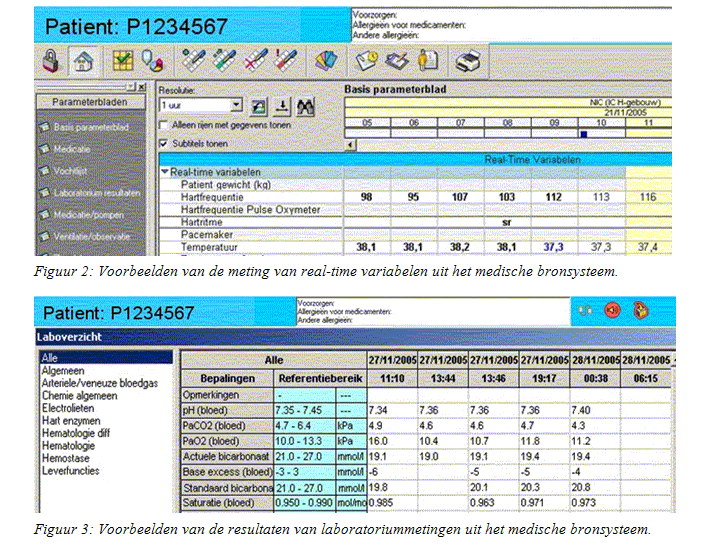The width and height of the screenshot is (705, 546).
Task: Click the document with clock icon
Action: pos(367,60)
